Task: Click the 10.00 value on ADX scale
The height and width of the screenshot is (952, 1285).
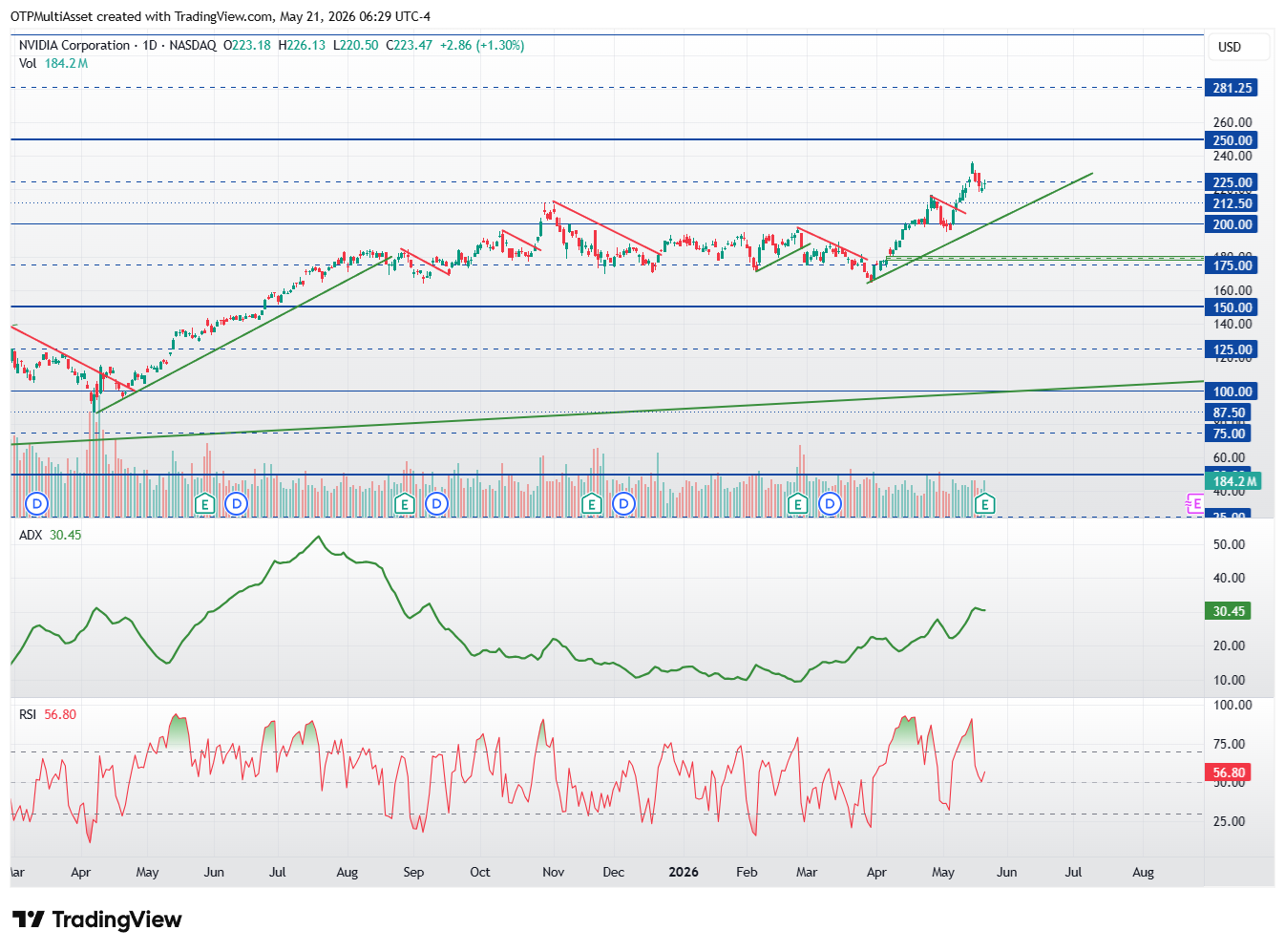Action: click(x=1229, y=680)
